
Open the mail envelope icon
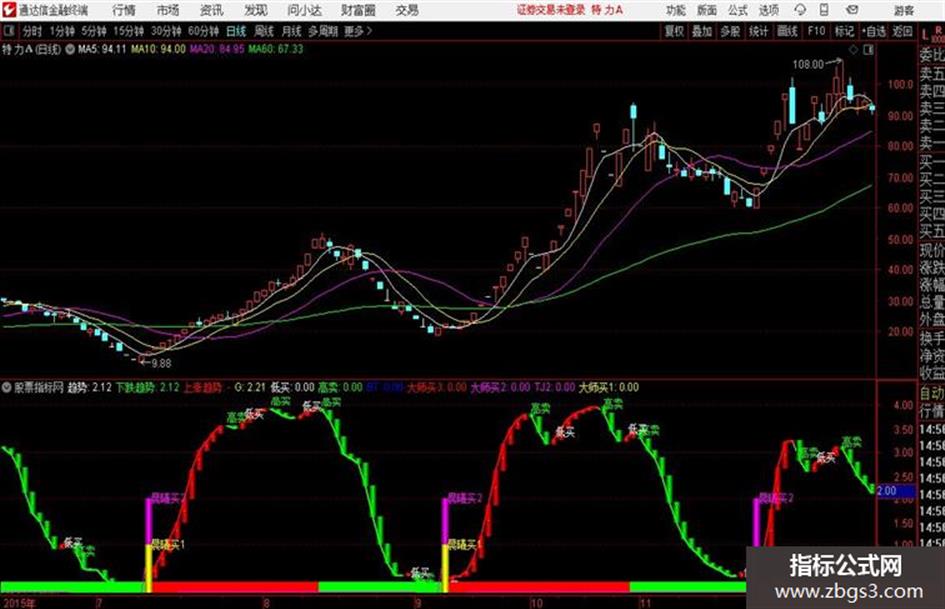point(852,10)
